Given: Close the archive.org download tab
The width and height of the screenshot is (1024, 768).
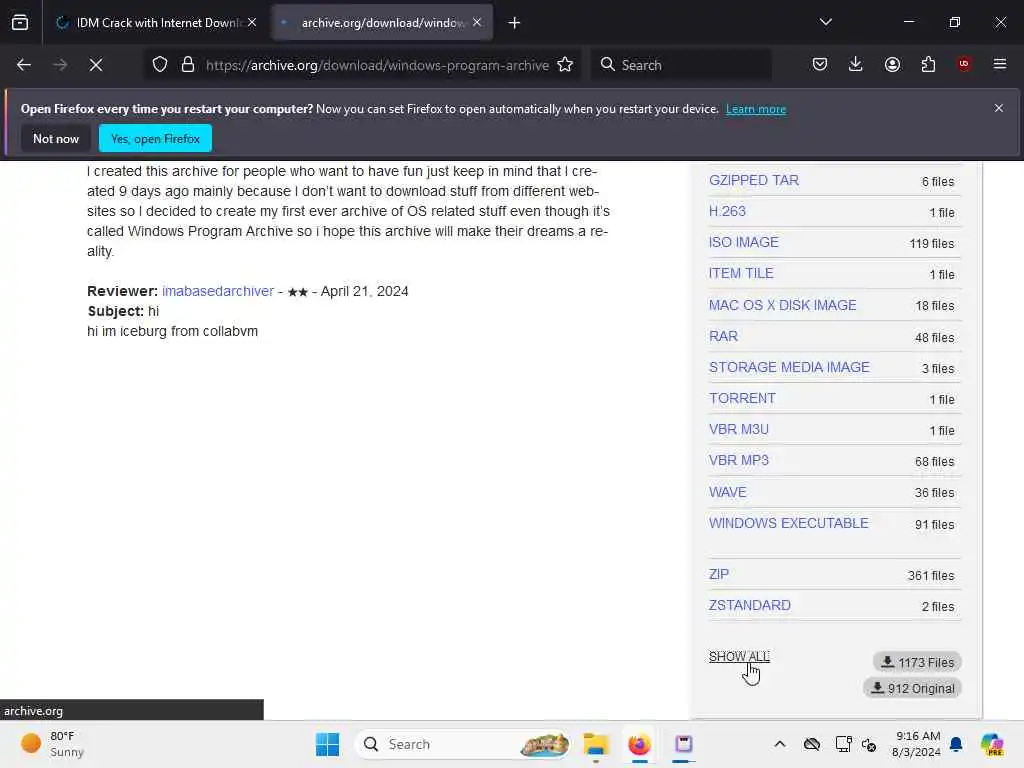Looking at the screenshot, I should click(x=477, y=22).
